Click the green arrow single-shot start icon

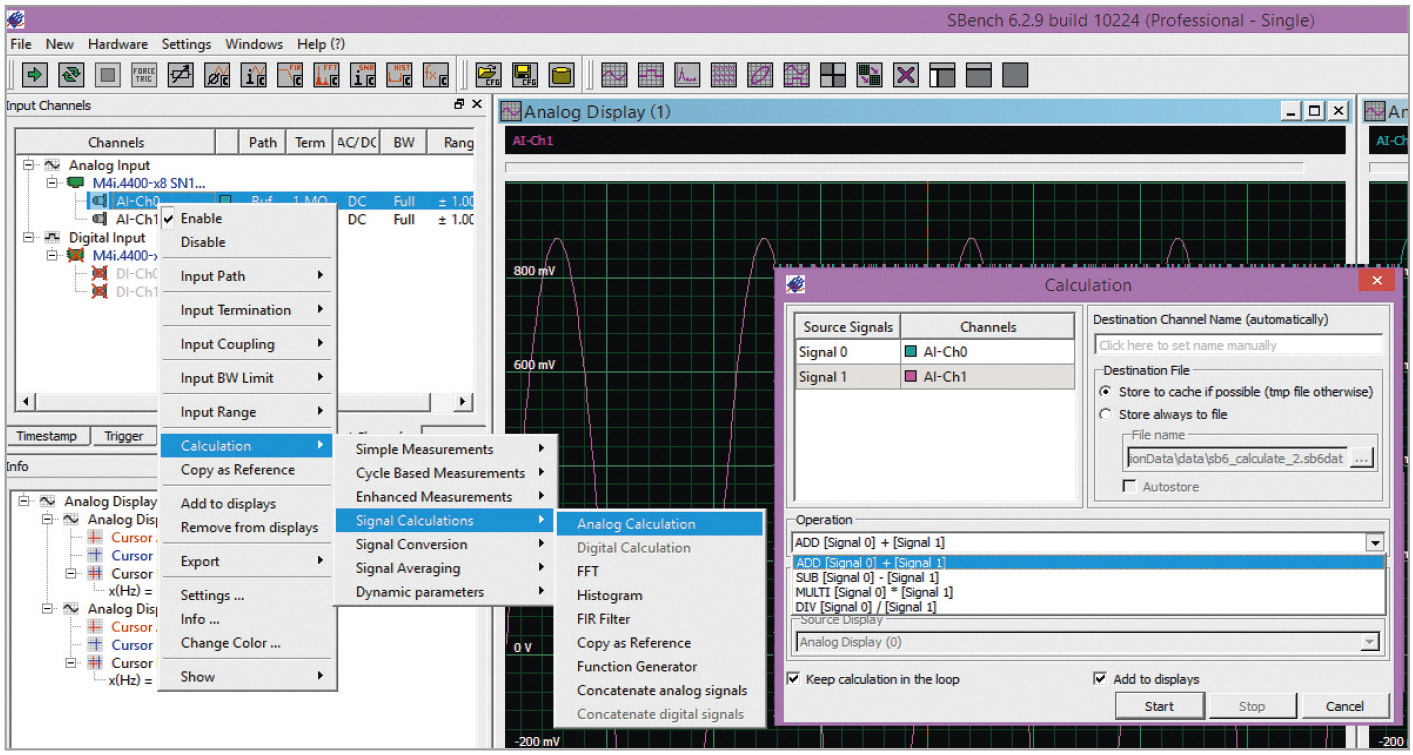click(36, 74)
